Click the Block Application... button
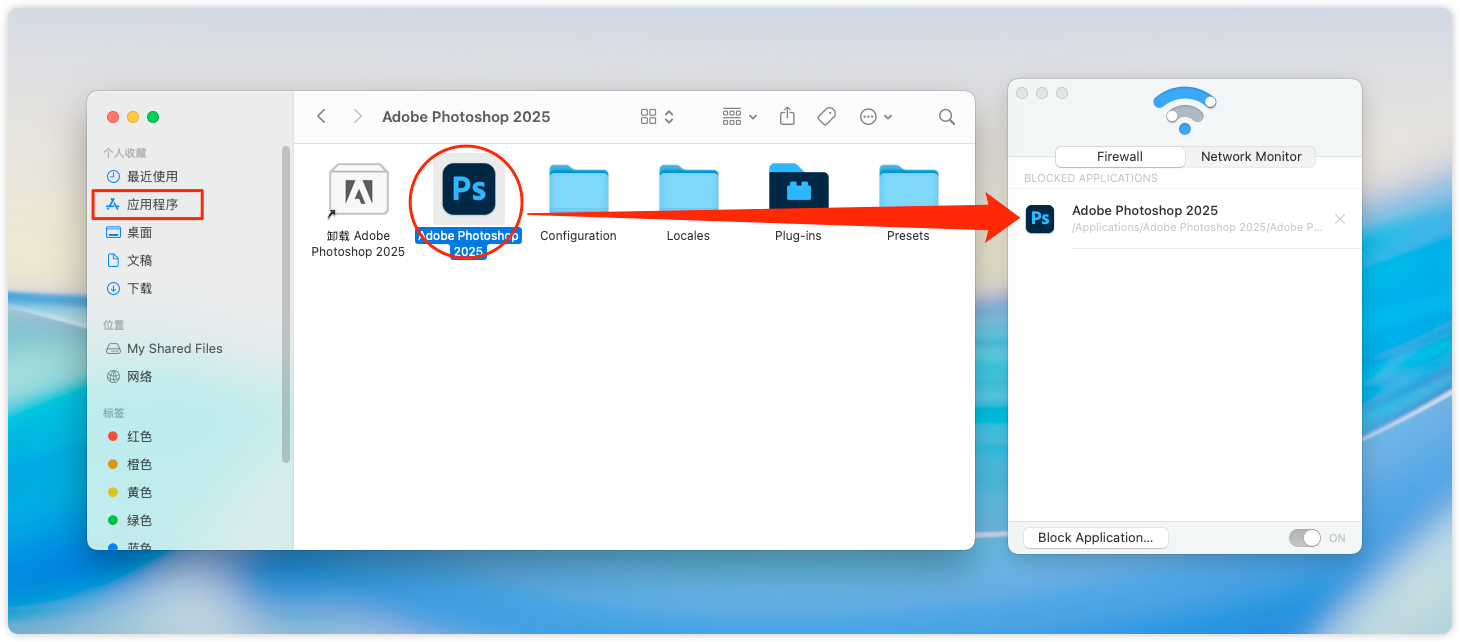This screenshot has height=642, width=1460. [1095, 538]
